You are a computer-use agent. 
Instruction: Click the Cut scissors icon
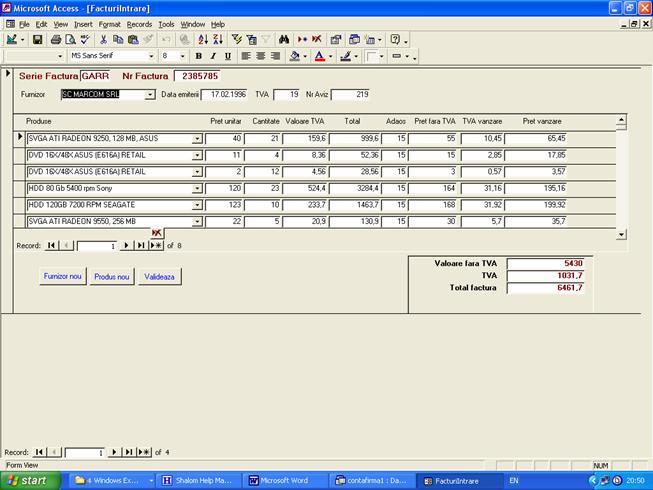(103, 40)
